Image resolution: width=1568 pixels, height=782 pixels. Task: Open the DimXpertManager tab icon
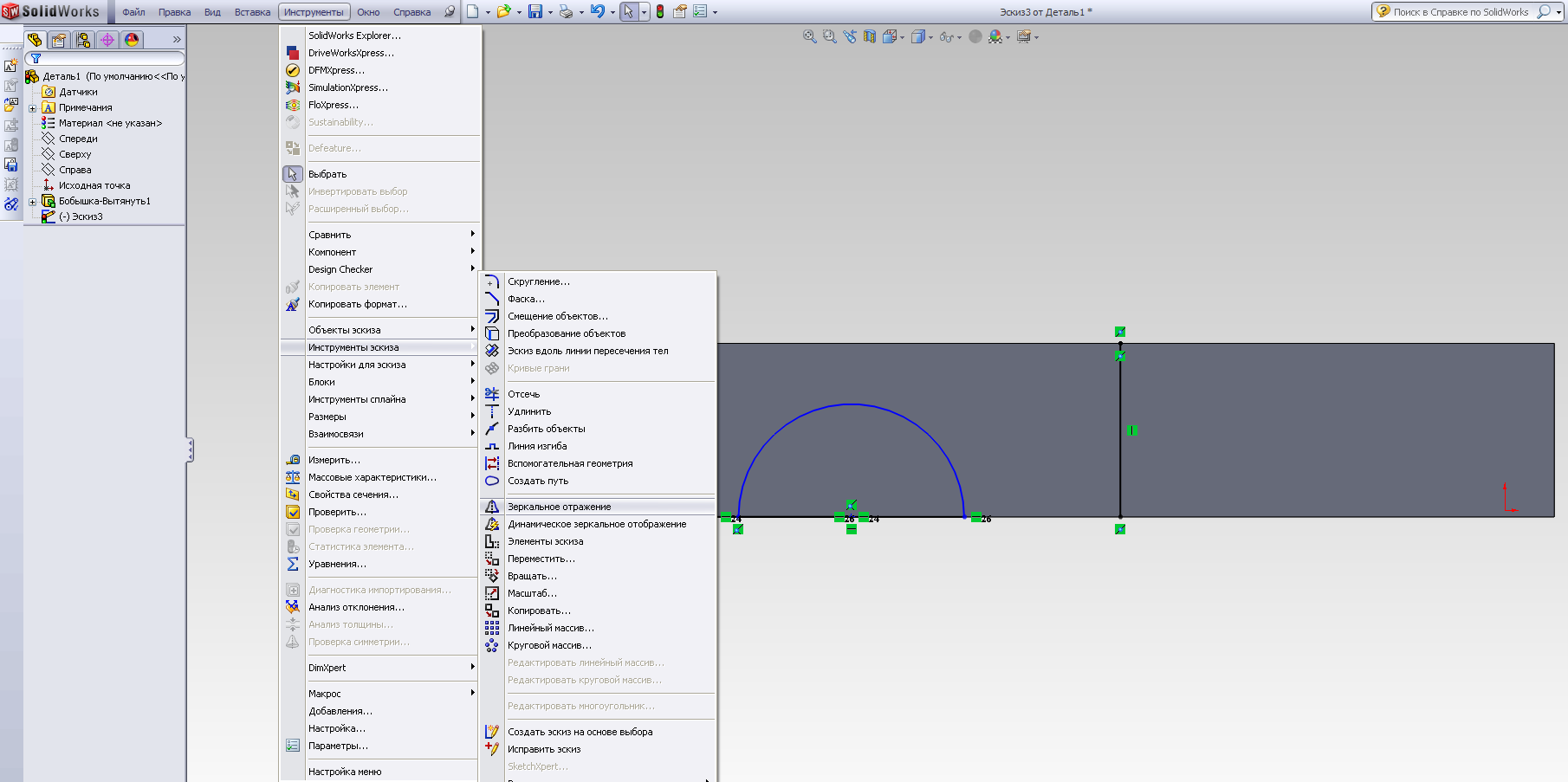(x=107, y=40)
